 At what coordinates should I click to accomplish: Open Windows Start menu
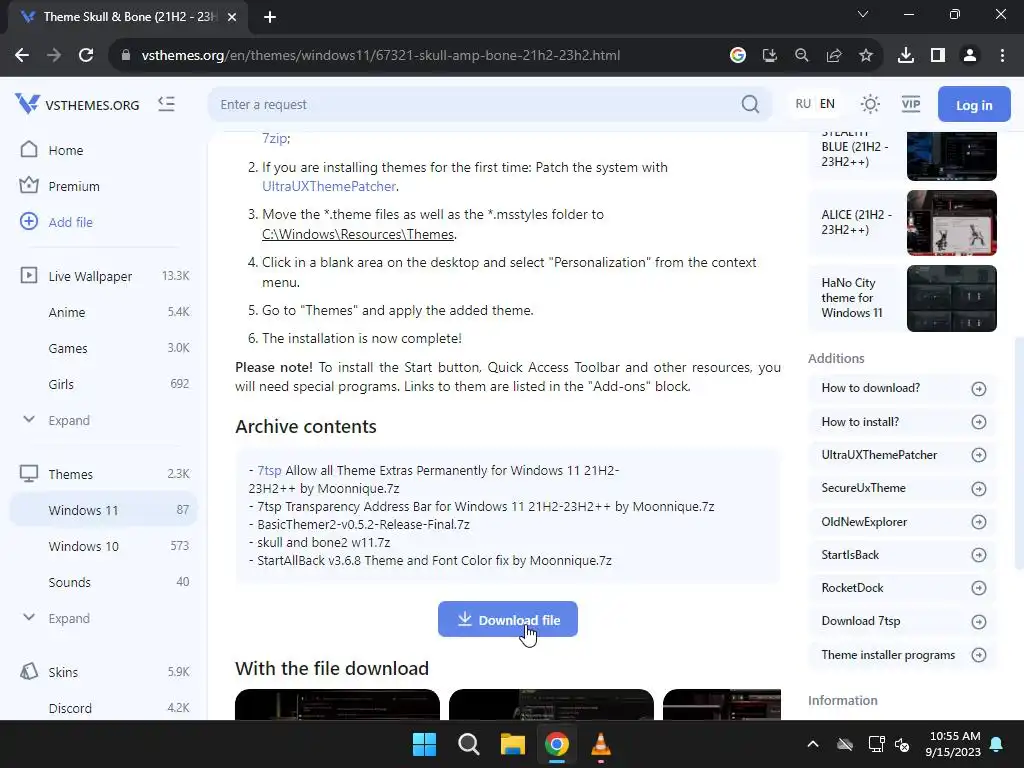424,744
